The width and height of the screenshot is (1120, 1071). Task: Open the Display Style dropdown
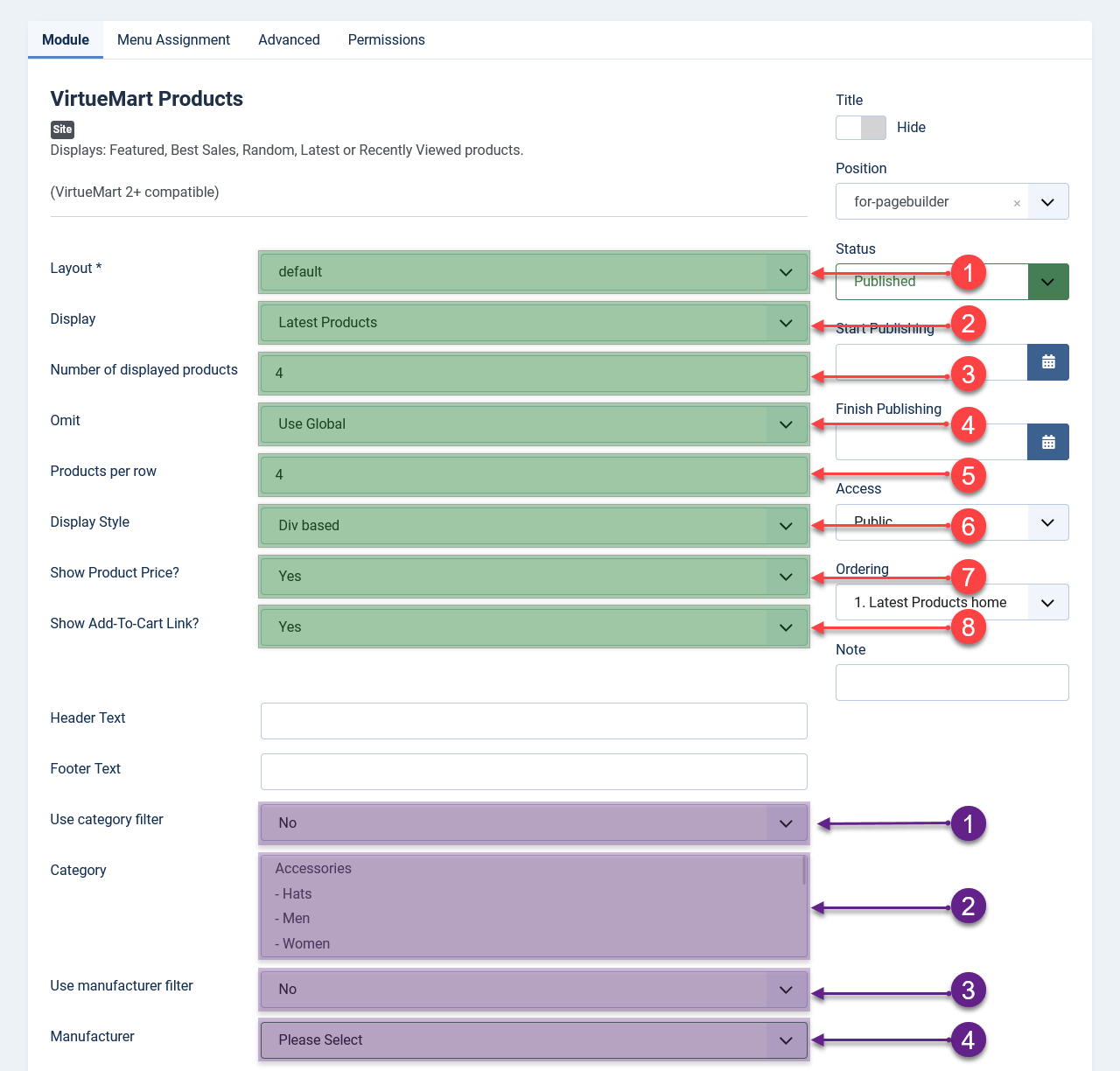point(534,526)
